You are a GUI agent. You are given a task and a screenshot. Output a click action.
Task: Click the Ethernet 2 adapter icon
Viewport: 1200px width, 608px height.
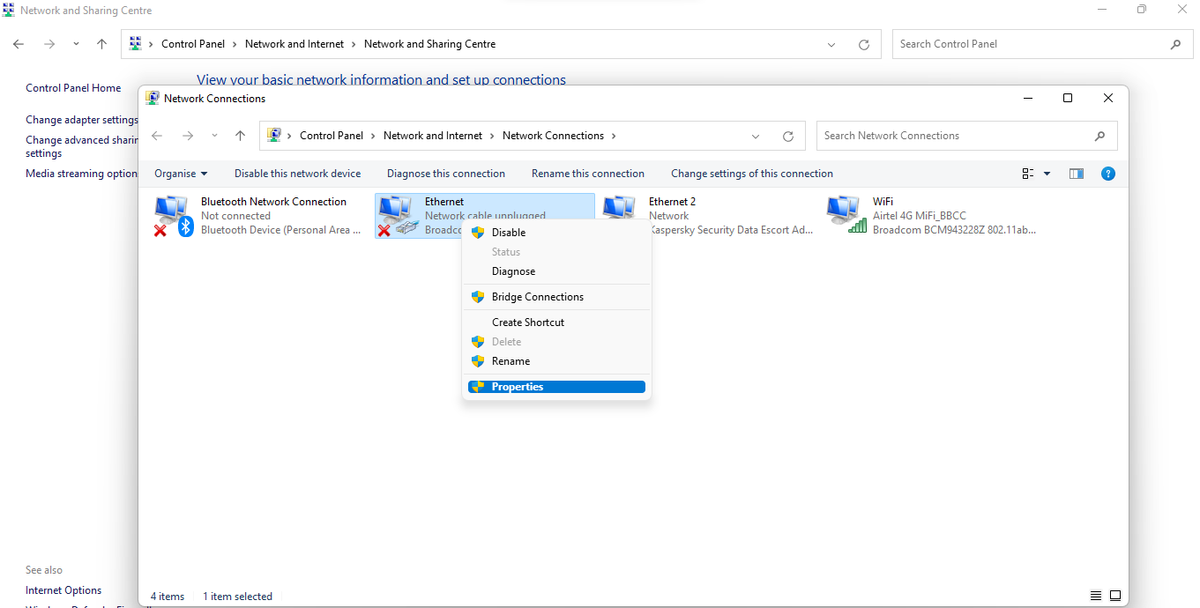point(622,209)
